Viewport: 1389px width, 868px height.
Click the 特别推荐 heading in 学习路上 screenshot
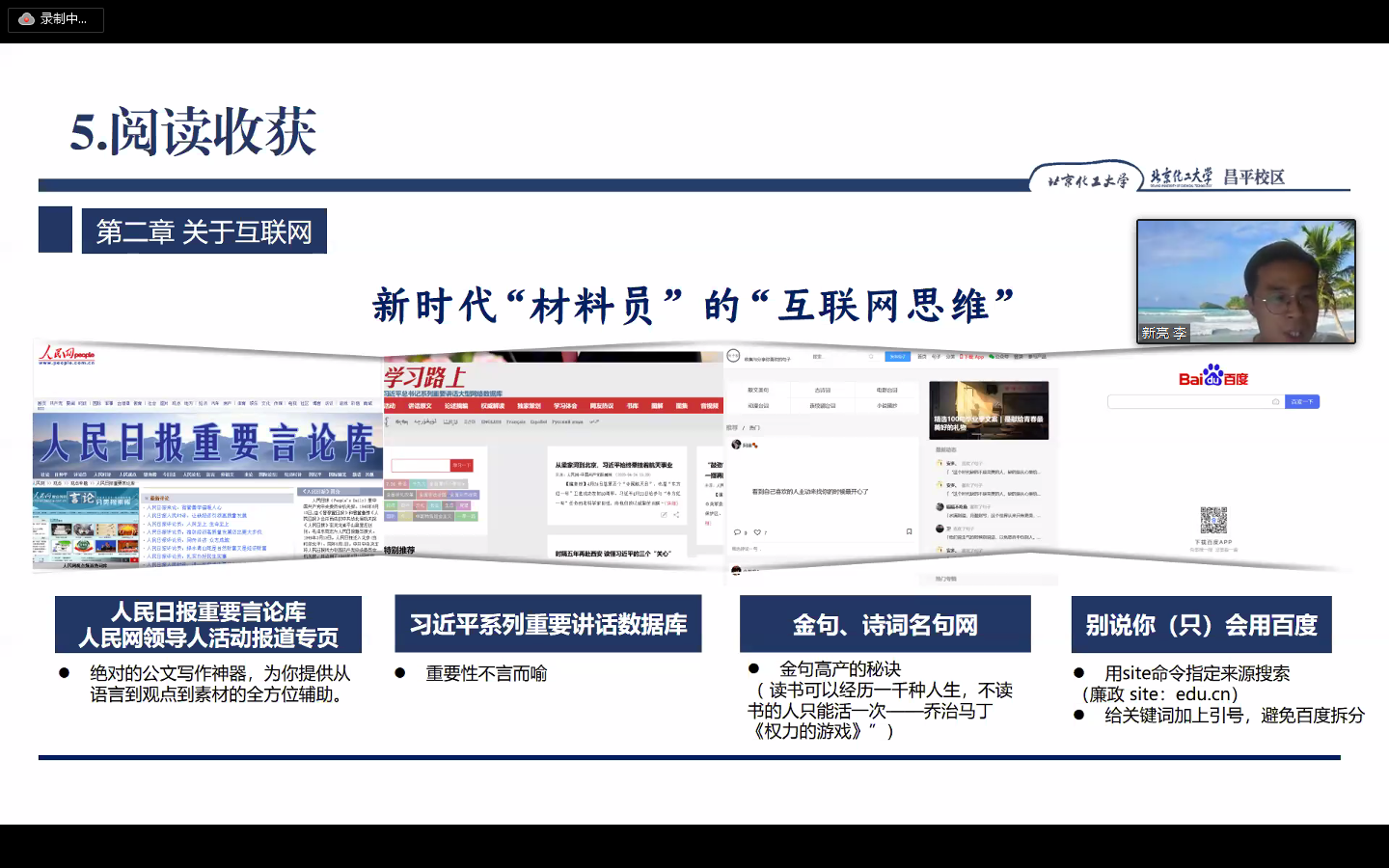(399, 550)
